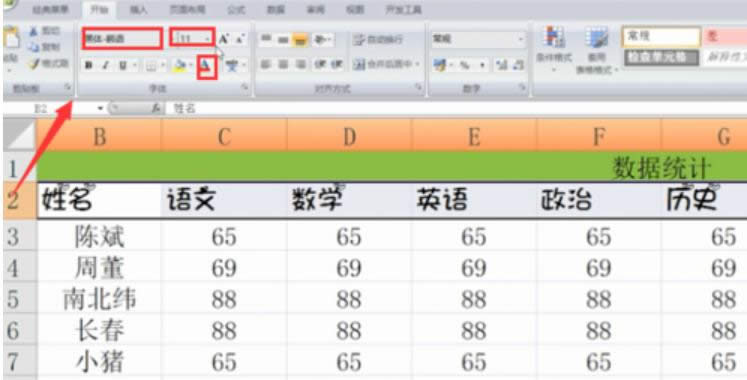747x380 pixels.
Task: Open the font name combo box
Action: tap(122, 39)
